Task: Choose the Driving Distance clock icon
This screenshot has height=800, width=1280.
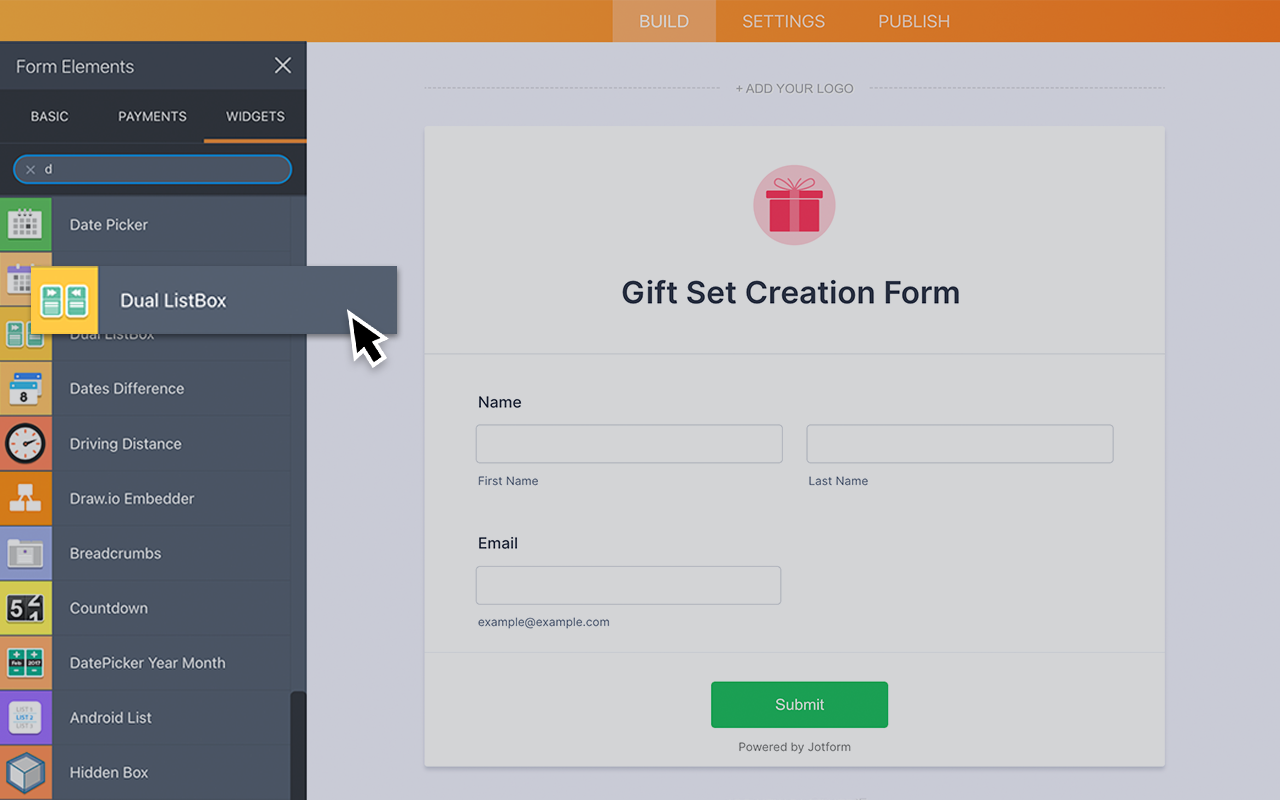Action: (x=25, y=443)
